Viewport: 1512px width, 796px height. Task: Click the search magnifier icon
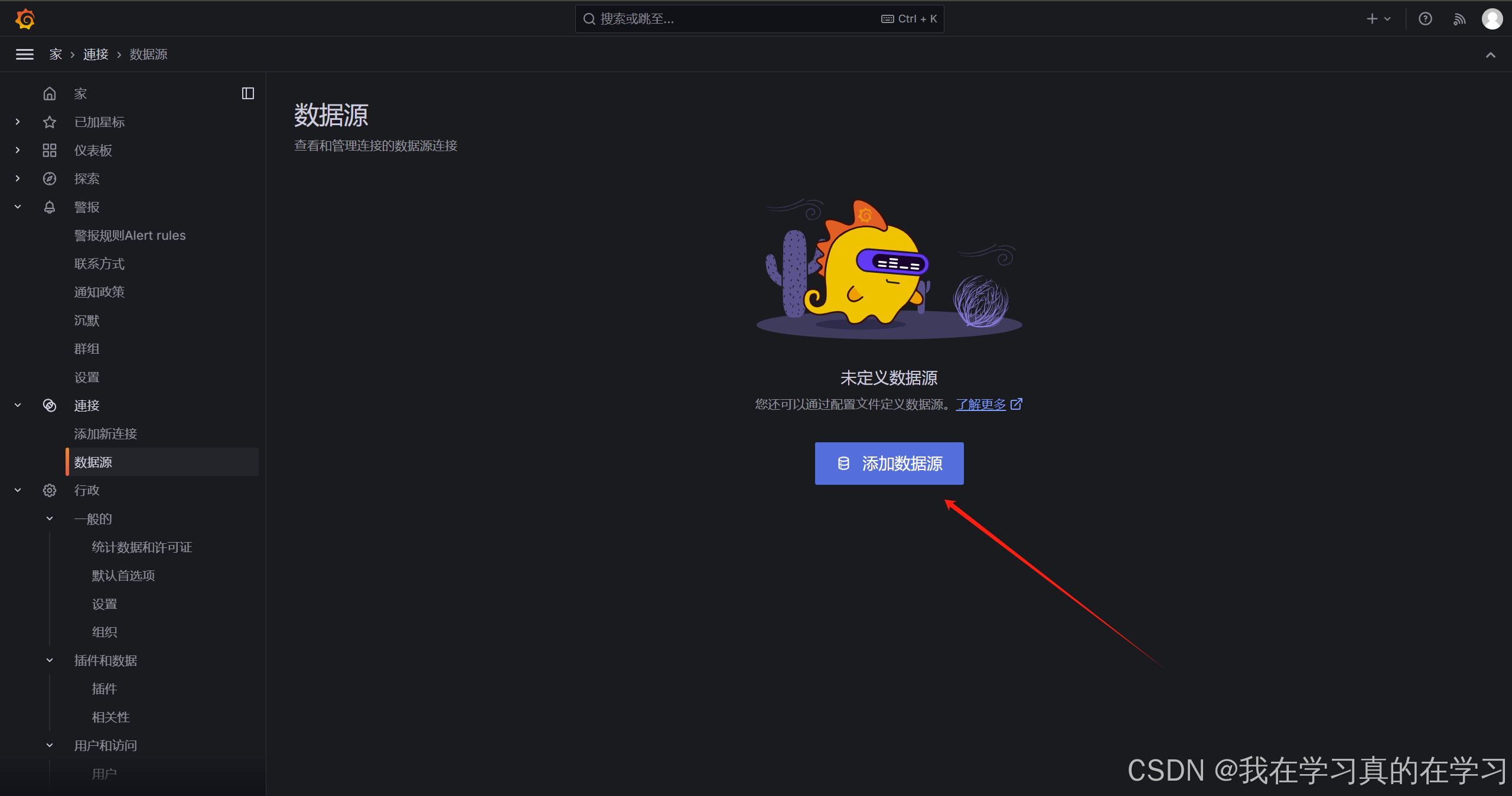coord(589,19)
